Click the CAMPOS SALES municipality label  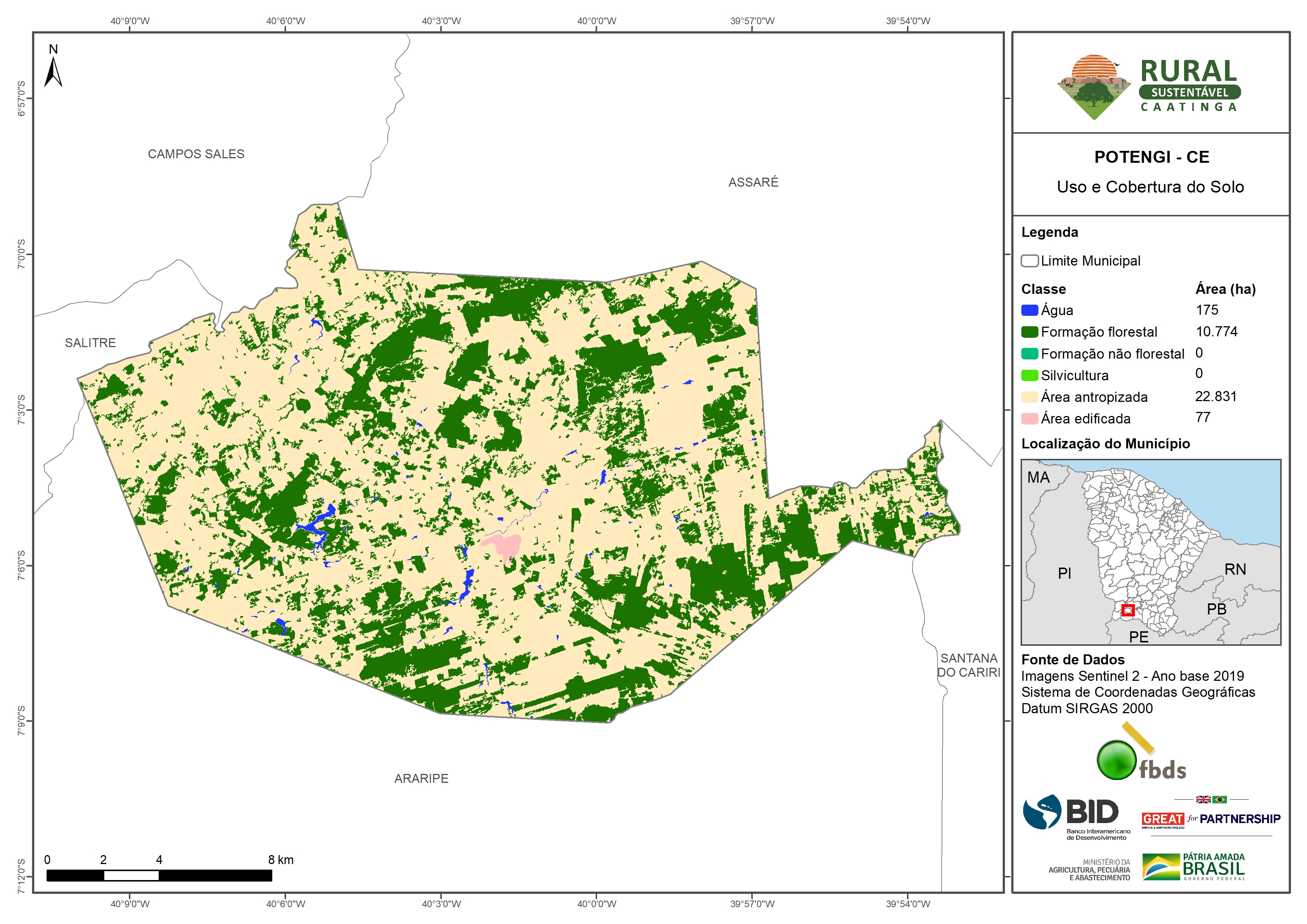tap(196, 154)
